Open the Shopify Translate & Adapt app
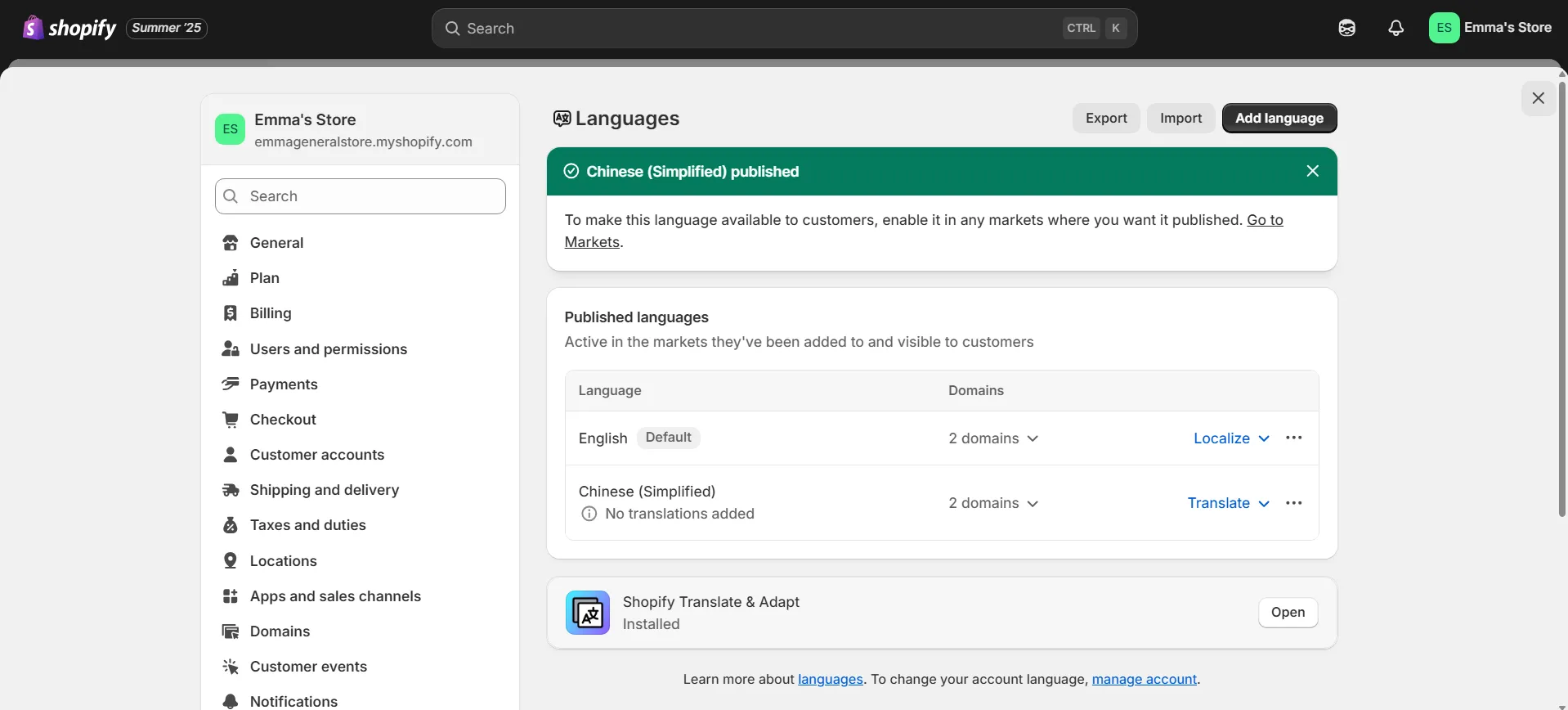Image resolution: width=1568 pixels, height=710 pixels. click(x=1288, y=613)
